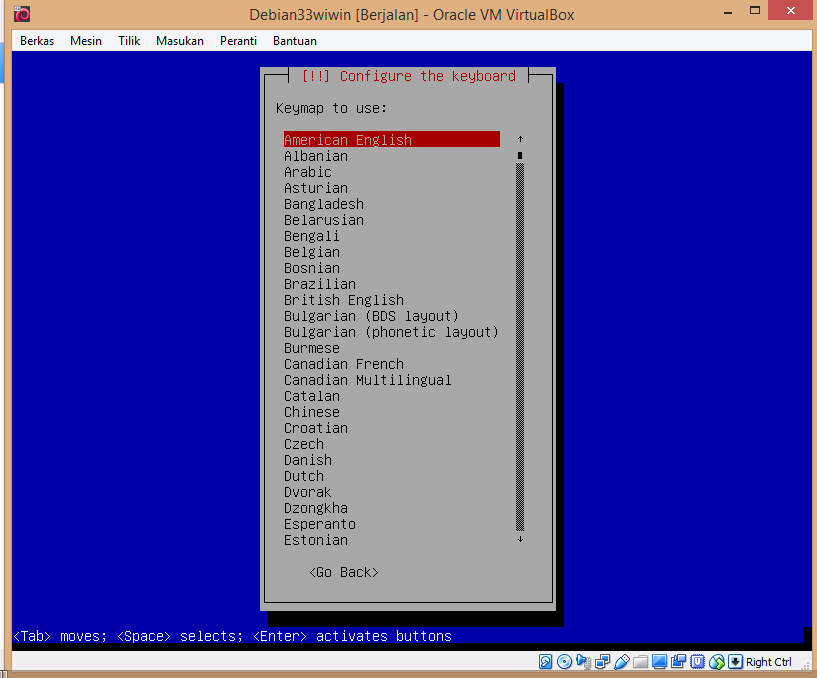Select British English keymap
This screenshot has width=817, height=678.
[392, 300]
